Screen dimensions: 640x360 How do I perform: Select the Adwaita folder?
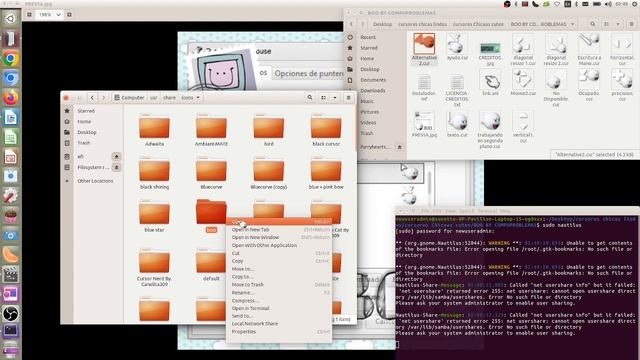pos(154,130)
